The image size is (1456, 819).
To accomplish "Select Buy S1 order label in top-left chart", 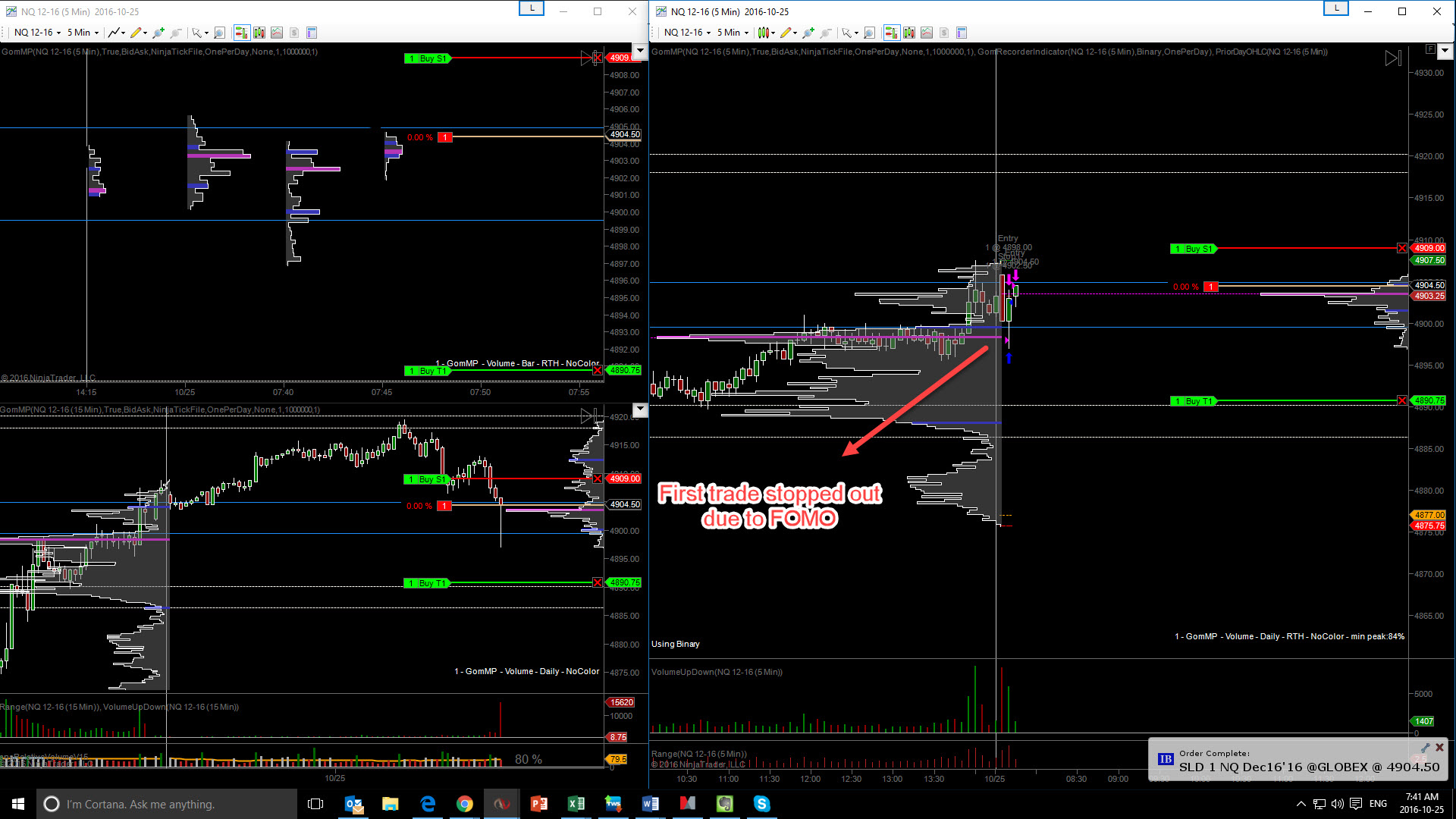I will [428, 58].
